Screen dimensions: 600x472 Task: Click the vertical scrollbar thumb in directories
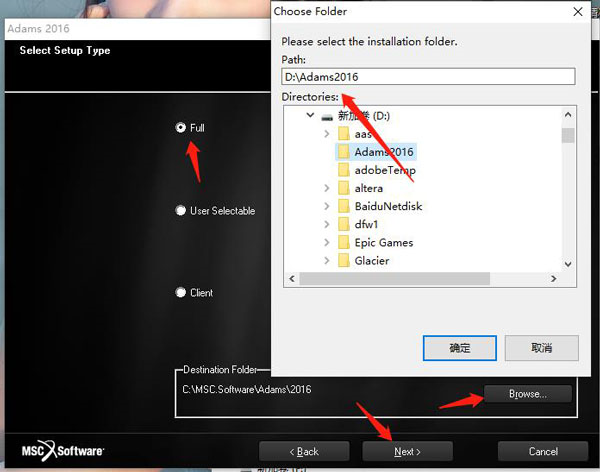pos(568,135)
